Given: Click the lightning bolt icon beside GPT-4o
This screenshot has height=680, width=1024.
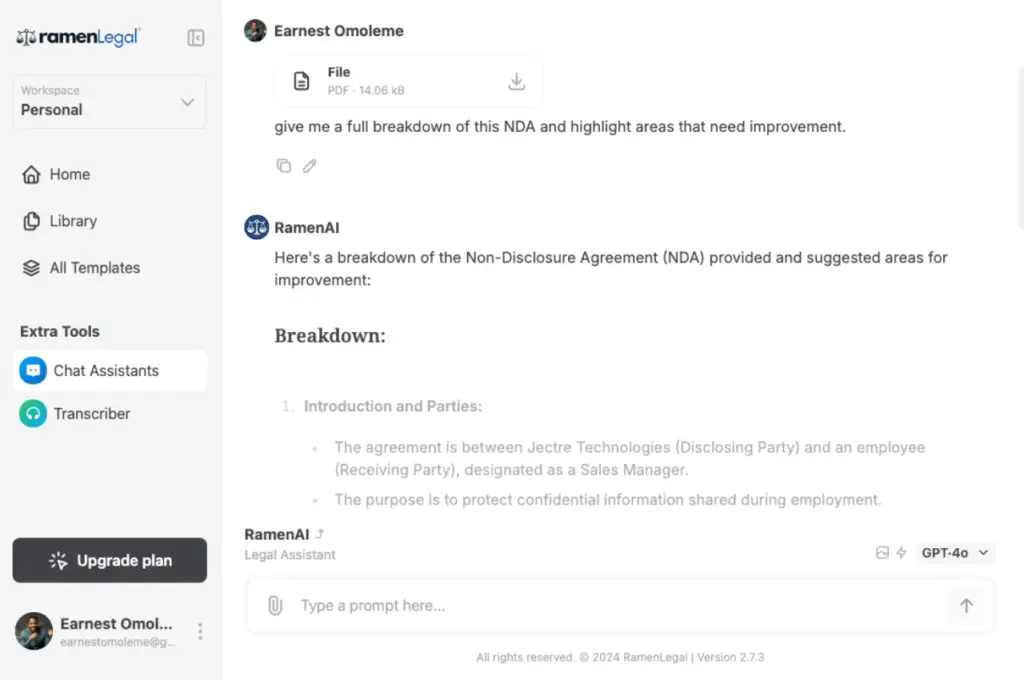Looking at the screenshot, I should pos(900,552).
